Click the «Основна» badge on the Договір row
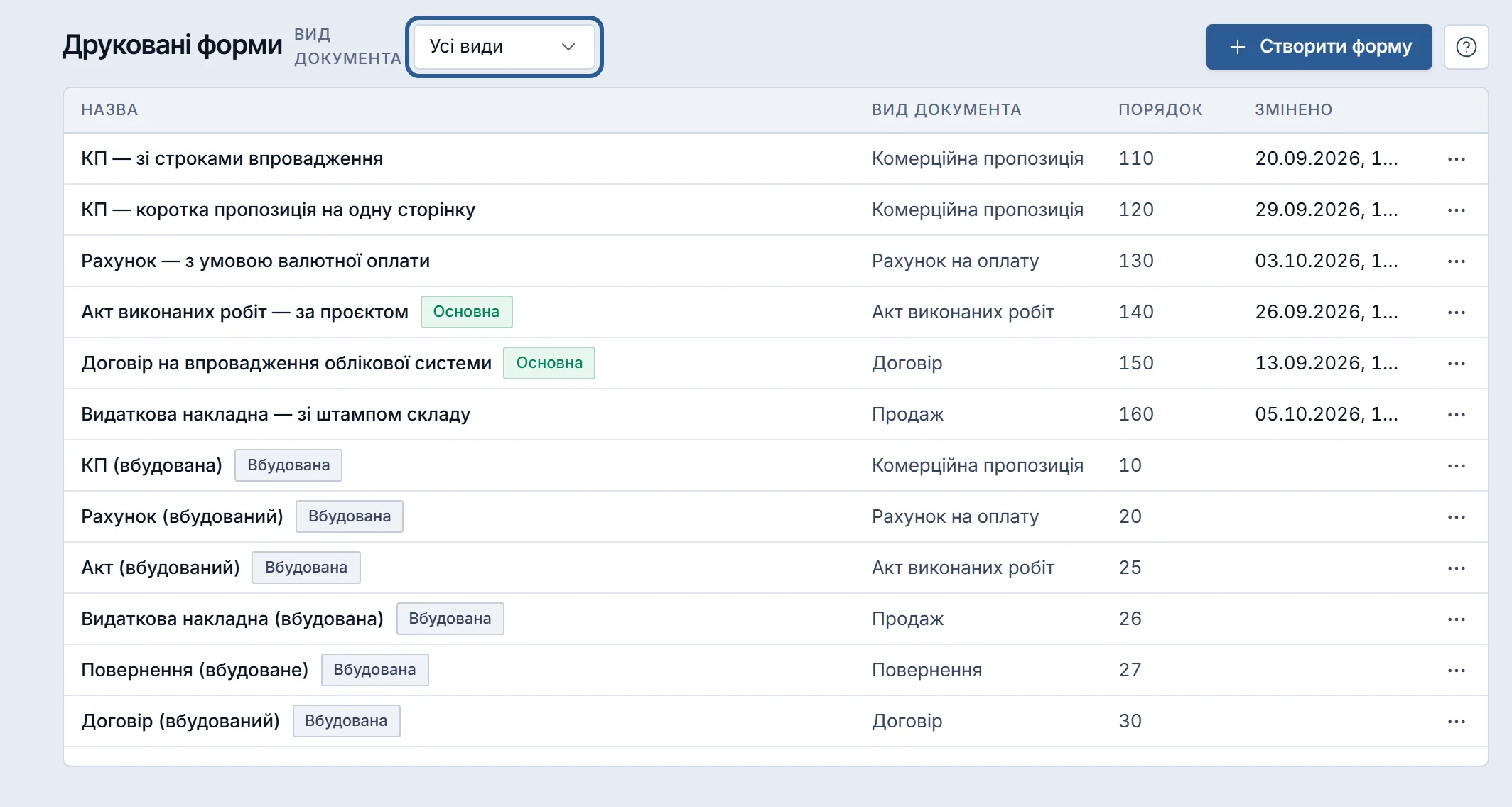Viewport: 1512px width, 807px height. (x=549, y=363)
